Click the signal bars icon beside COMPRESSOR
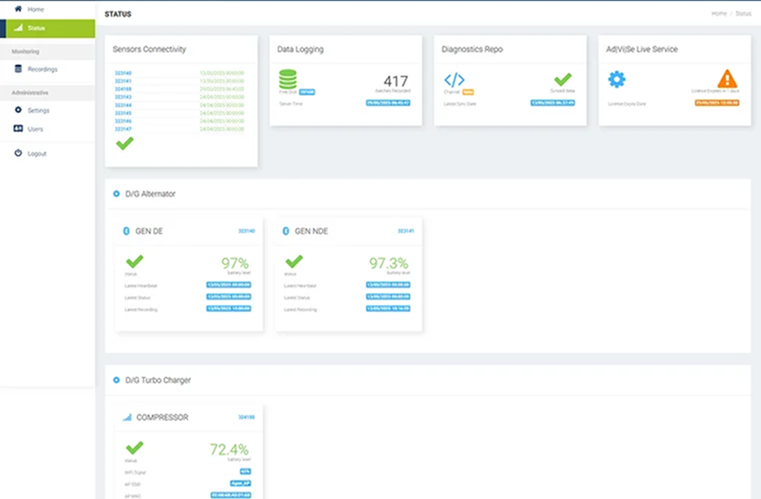The image size is (761, 499). point(127,417)
